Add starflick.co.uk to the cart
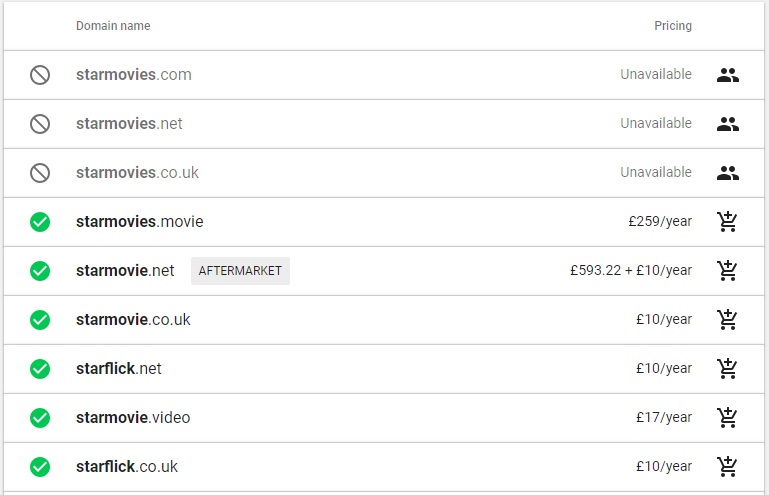The image size is (769, 495). 727,467
